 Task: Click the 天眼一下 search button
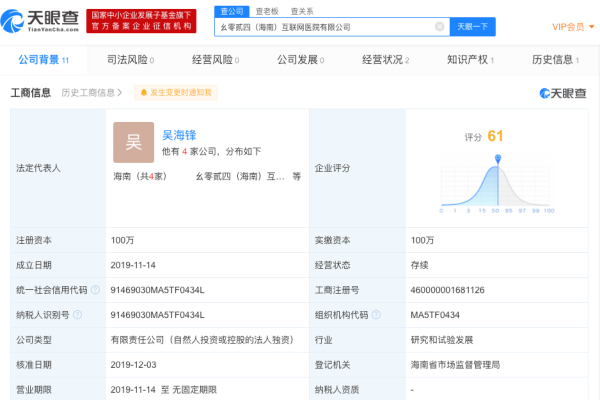click(473, 27)
